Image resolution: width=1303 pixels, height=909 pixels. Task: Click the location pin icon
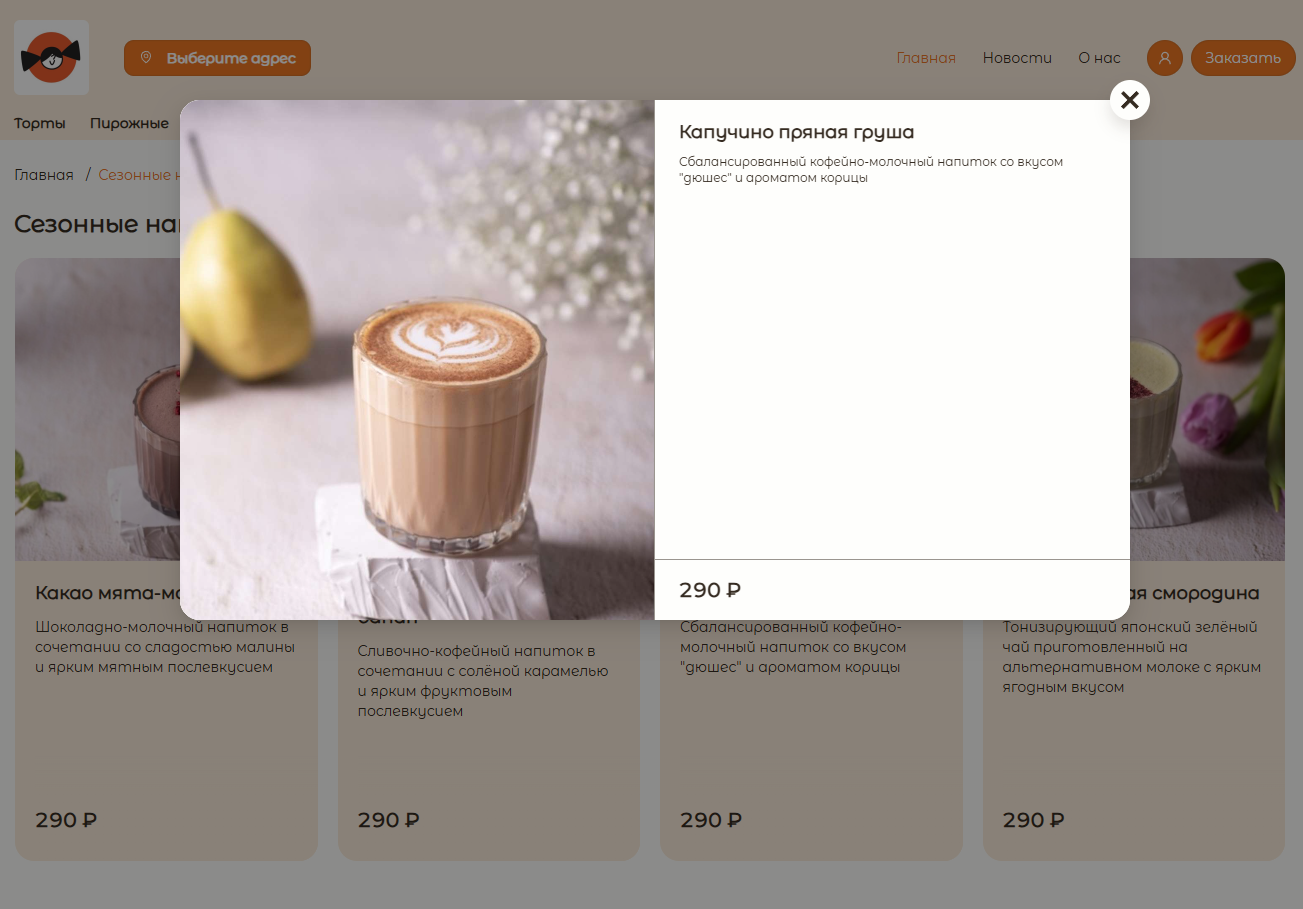(x=146, y=58)
